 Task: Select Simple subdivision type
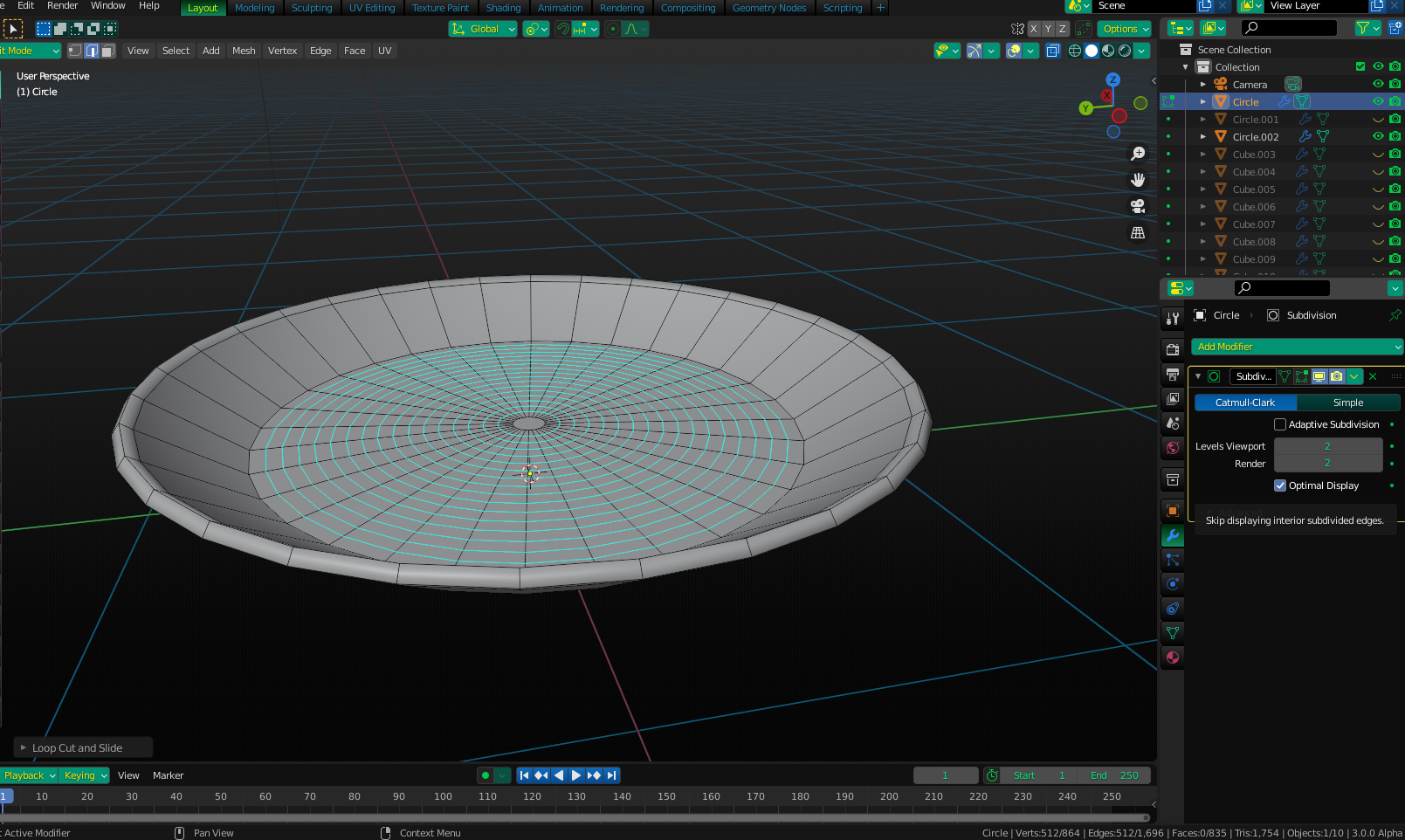click(1348, 403)
